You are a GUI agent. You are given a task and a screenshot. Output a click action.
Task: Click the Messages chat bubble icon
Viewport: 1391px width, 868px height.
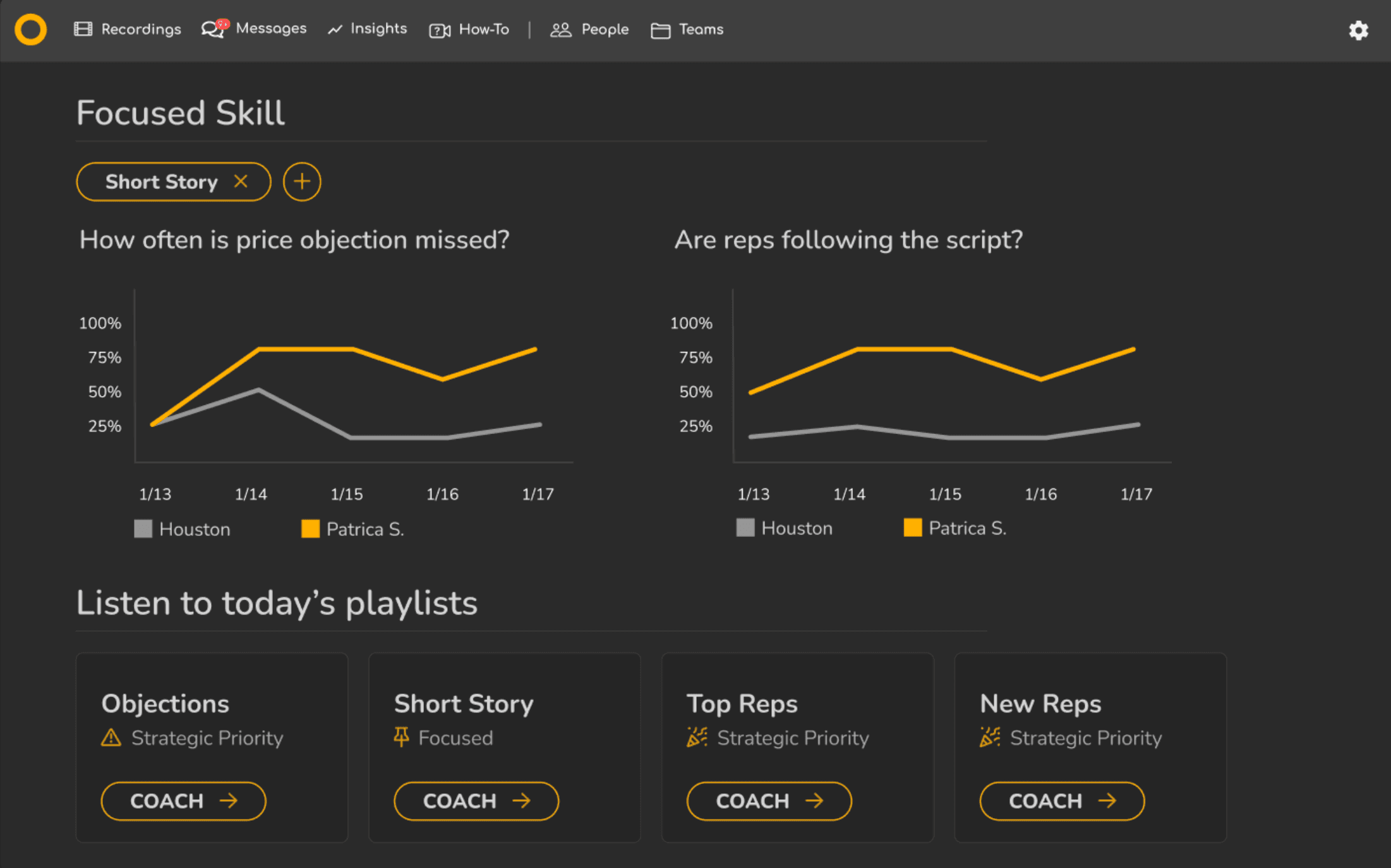coord(212,29)
